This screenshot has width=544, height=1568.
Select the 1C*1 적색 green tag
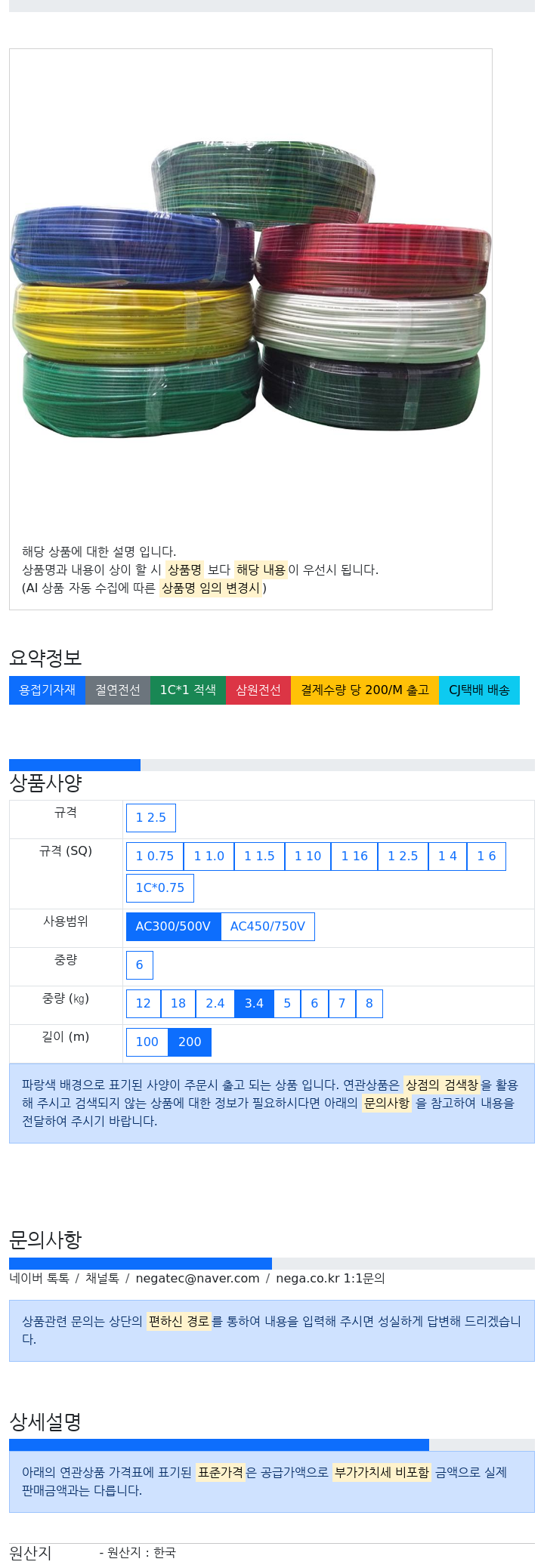[188, 690]
